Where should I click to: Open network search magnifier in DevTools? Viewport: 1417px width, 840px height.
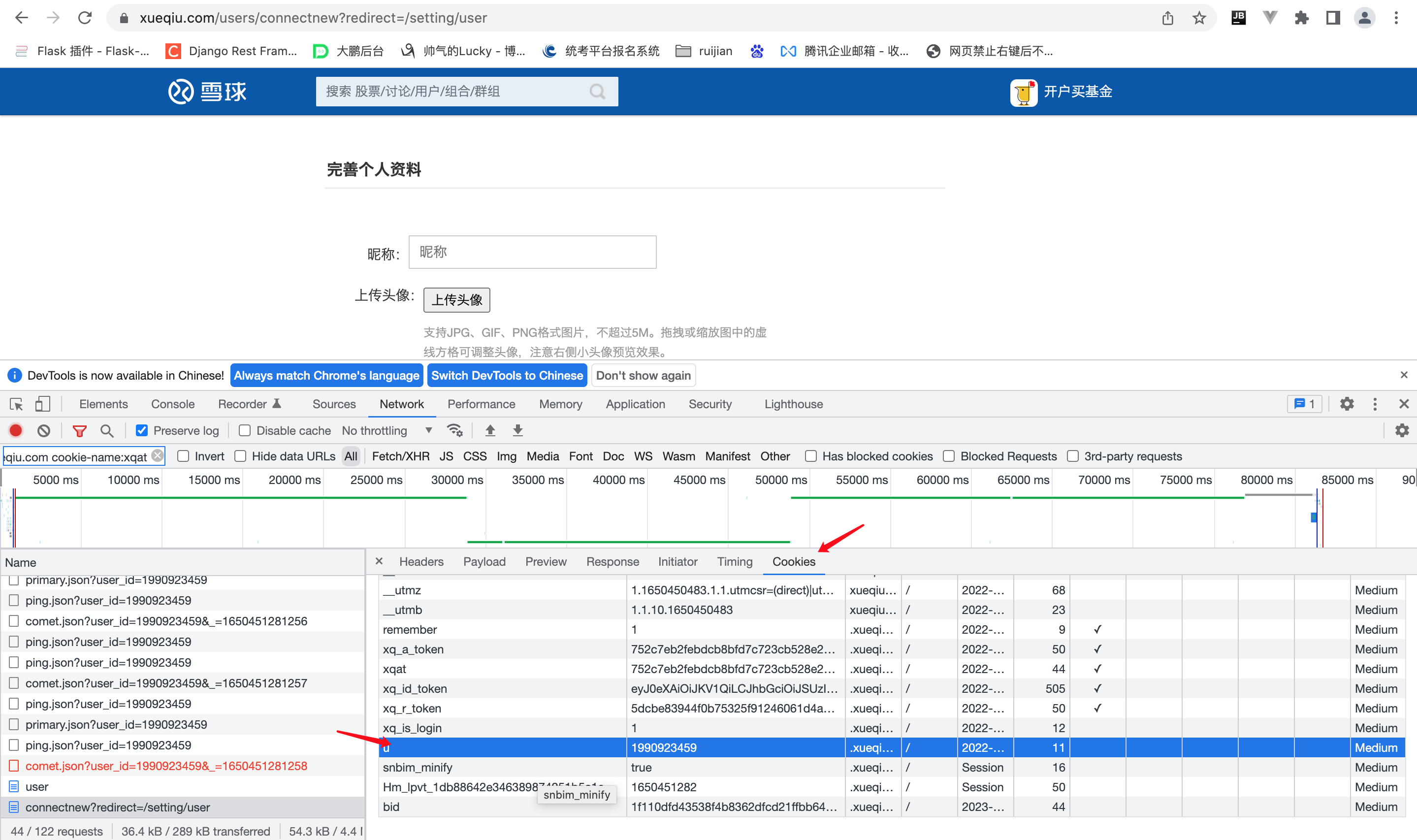point(107,431)
